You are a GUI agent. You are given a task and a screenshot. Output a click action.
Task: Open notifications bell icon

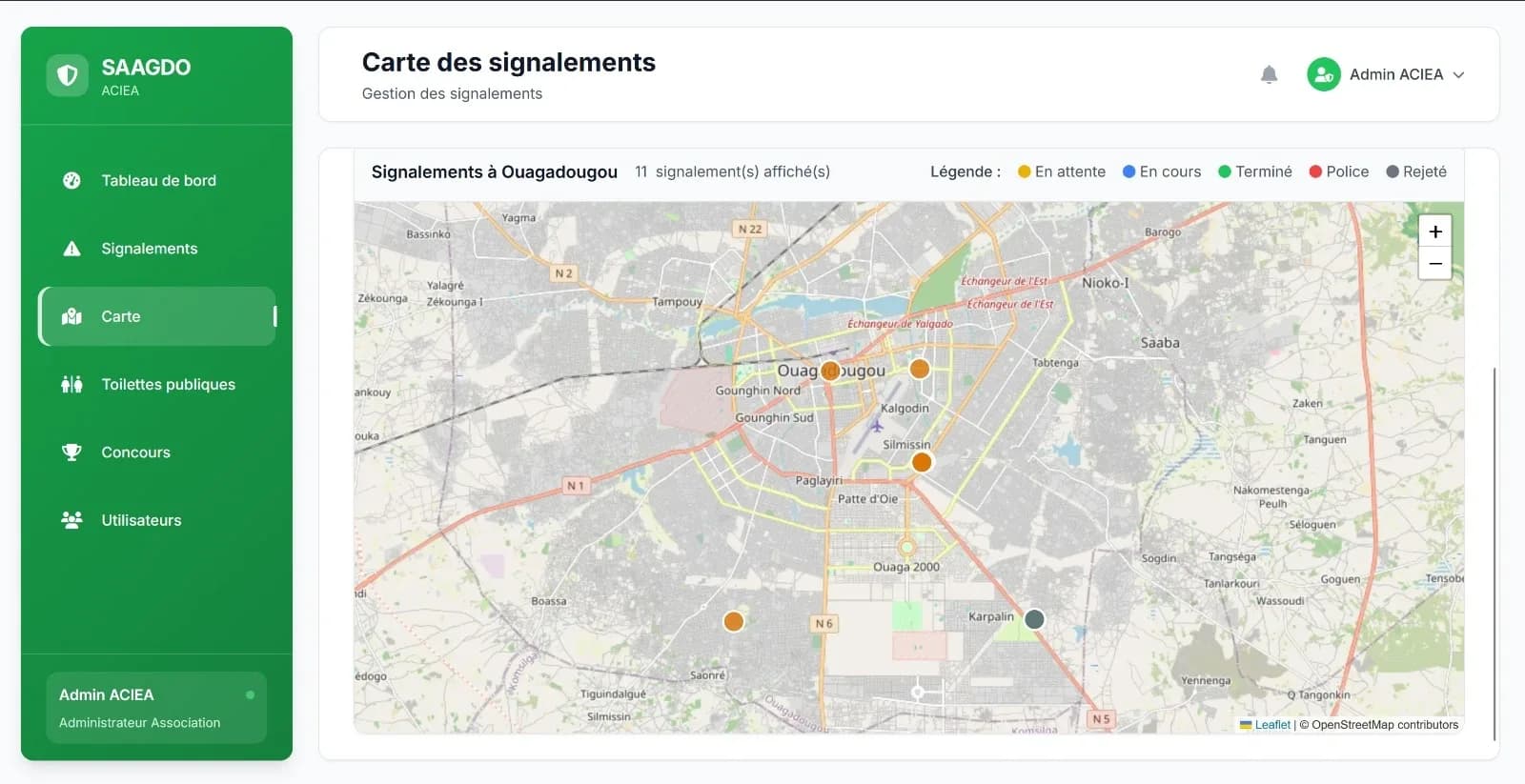pyautogui.click(x=1269, y=74)
